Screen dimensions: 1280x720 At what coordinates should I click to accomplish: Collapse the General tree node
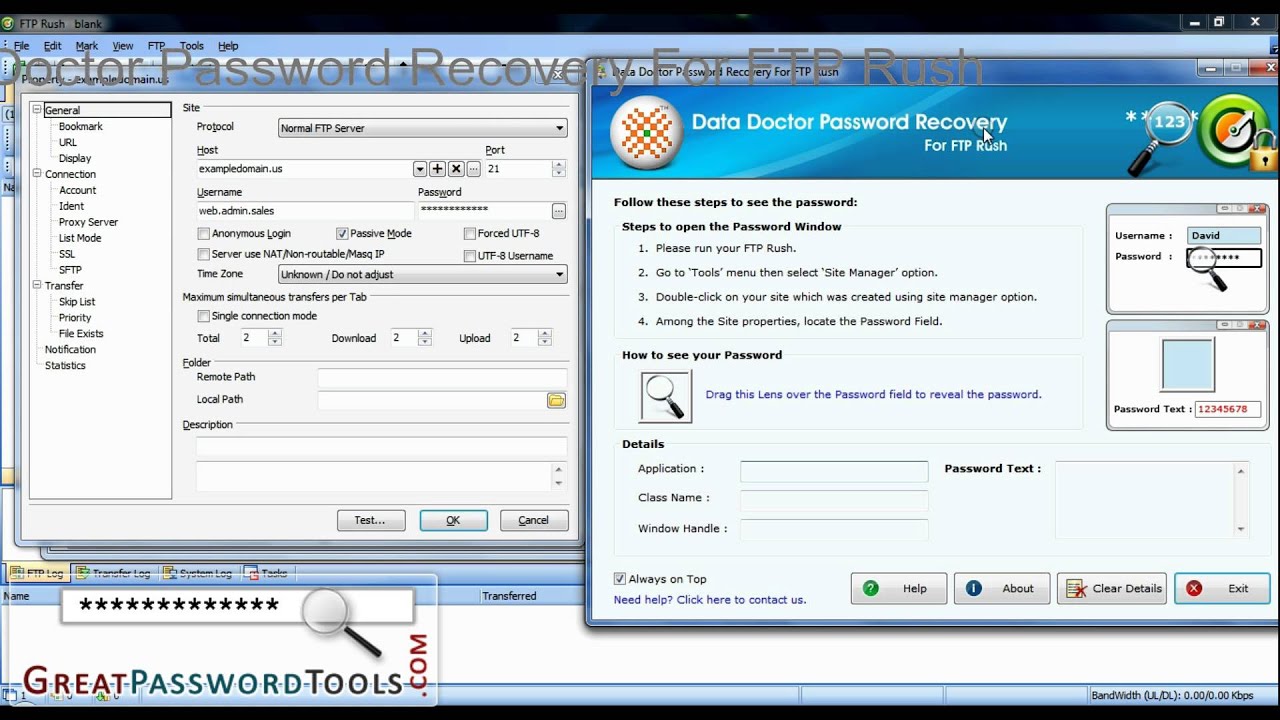(37, 110)
